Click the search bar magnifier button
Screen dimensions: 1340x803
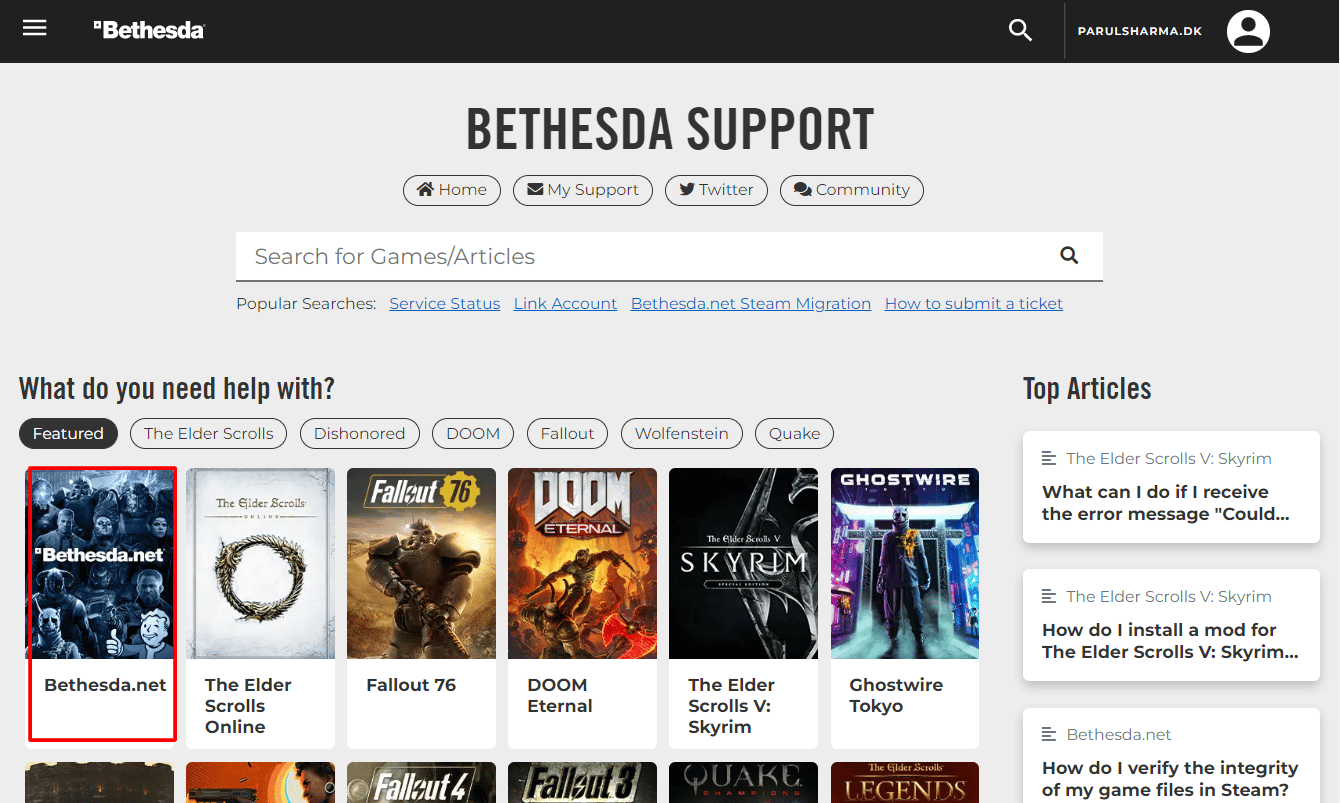click(x=1069, y=256)
